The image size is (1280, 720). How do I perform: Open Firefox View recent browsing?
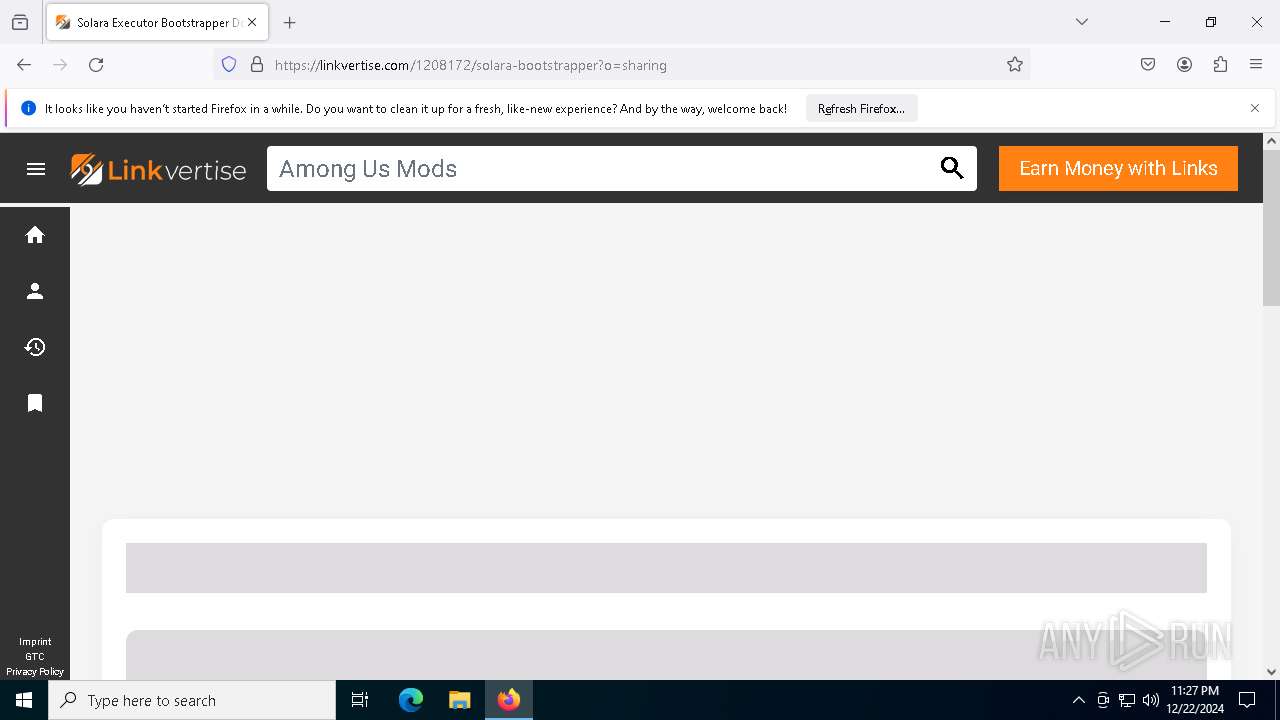pos(20,22)
